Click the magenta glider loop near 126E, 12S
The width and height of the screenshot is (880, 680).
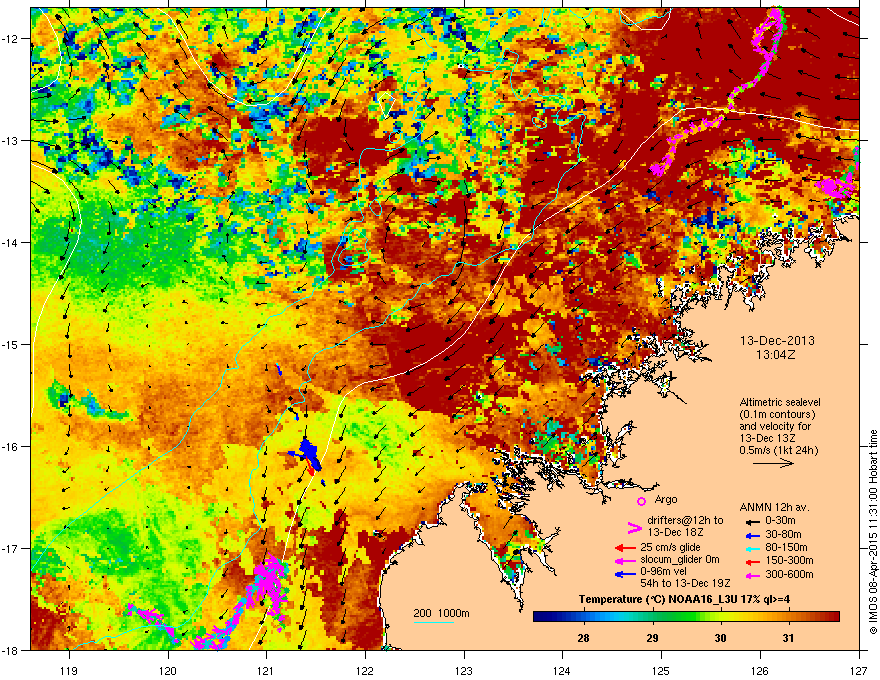click(x=767, y=35)
